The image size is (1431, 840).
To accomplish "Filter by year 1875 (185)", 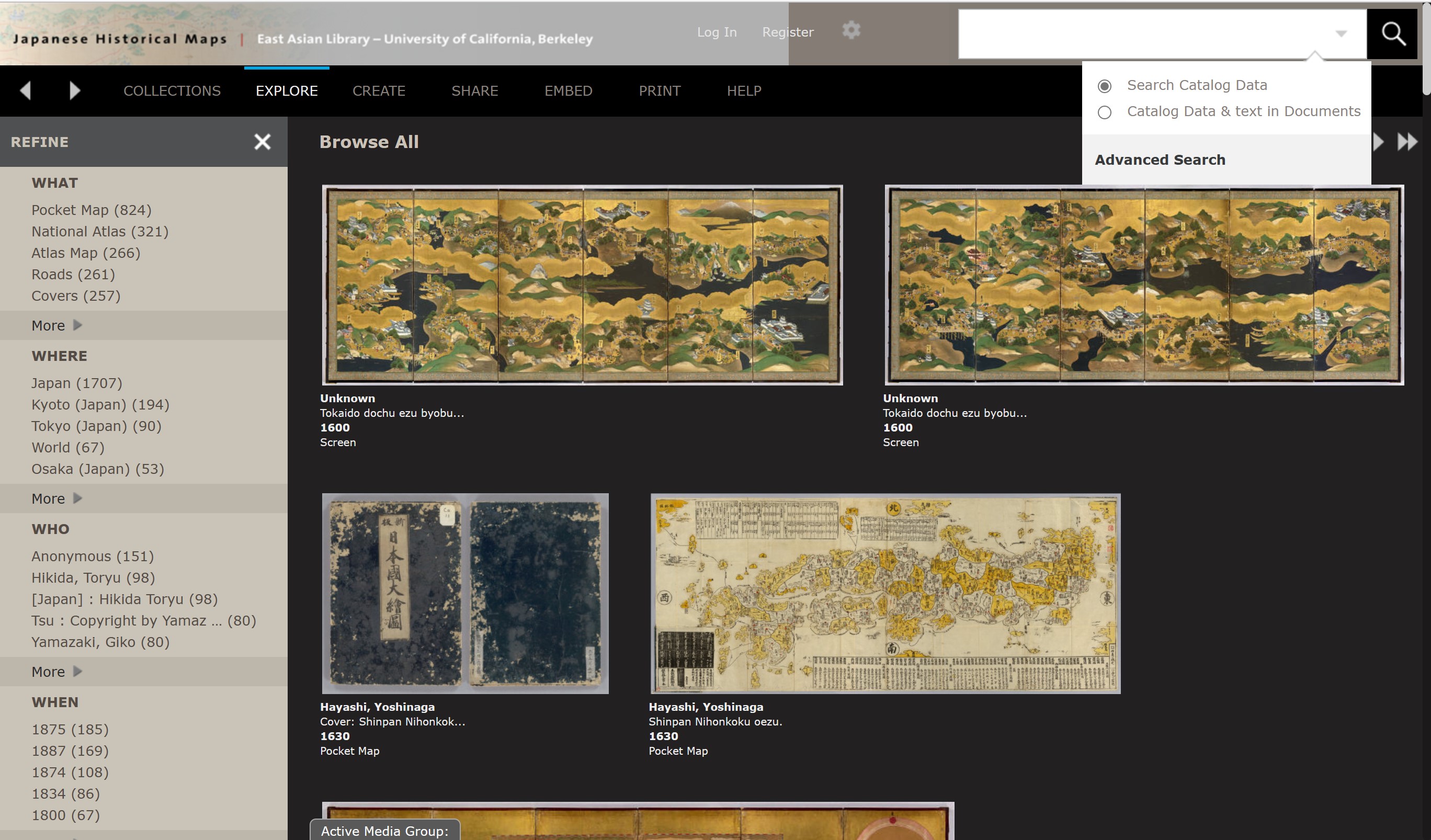I will click(70, 730).
